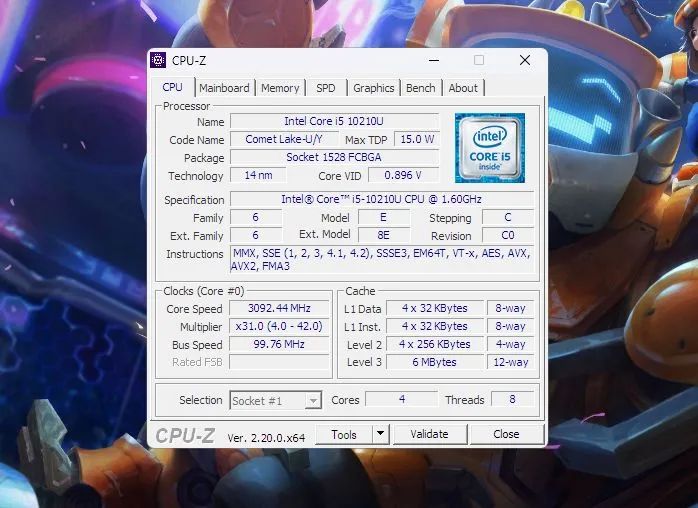The width and height of the screenshot is (698, 508).
Task: Click the core speed value 3092.44 MHz
Action: pos(279,308)
